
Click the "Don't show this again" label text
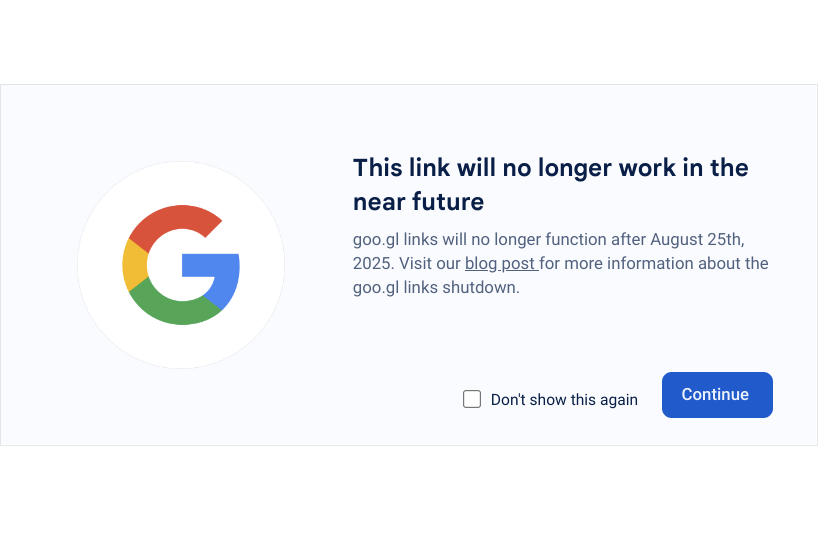coord(564,400)
